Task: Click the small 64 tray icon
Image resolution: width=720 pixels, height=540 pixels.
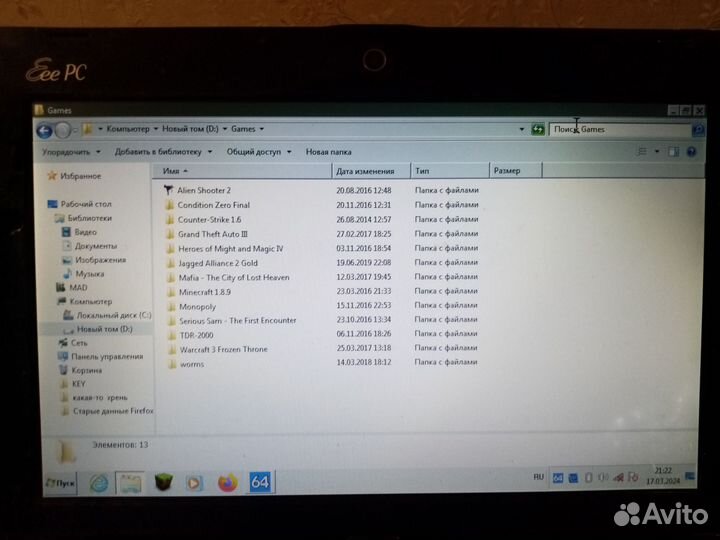Action: pos(557,478)
